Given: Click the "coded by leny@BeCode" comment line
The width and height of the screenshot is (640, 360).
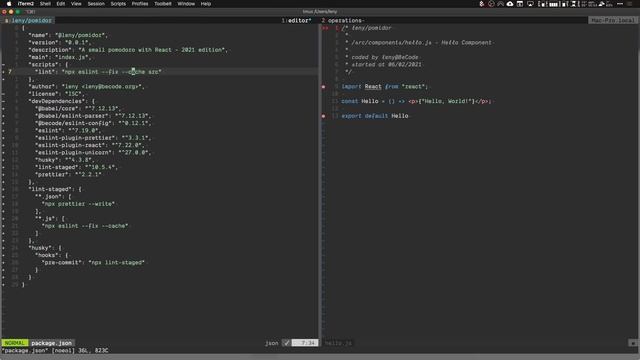Looking at the screenshot, I should (382, 57).
